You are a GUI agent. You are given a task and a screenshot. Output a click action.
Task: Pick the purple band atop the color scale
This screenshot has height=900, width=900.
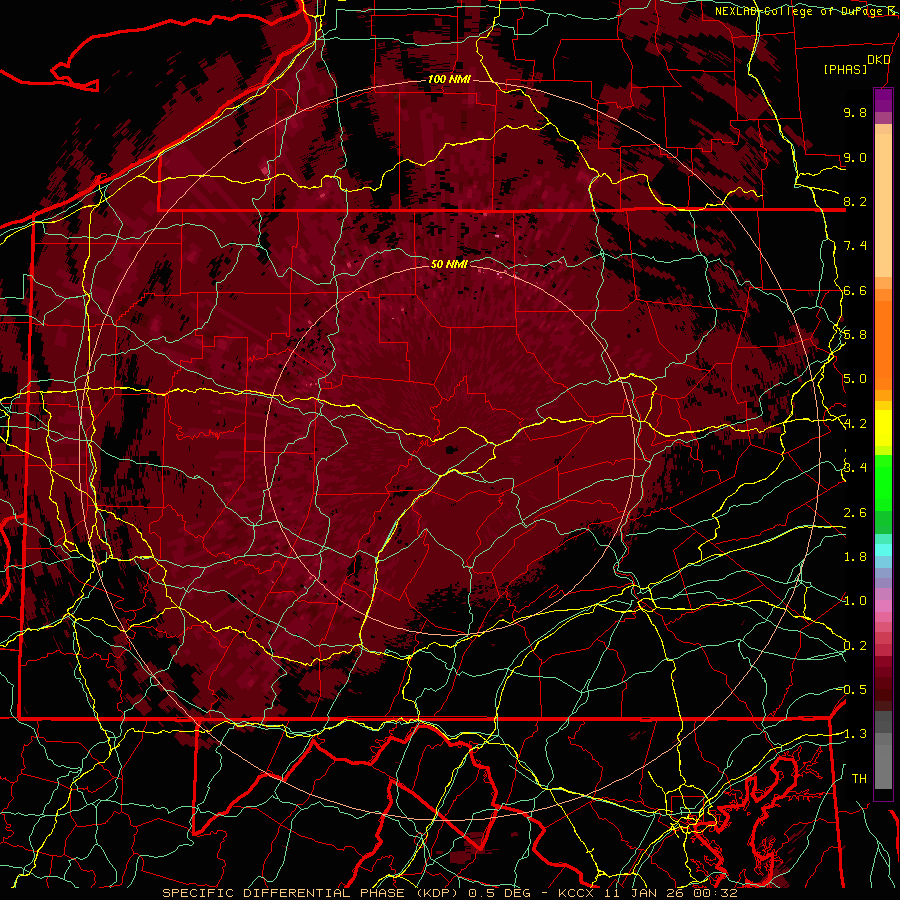[x=883, y=100]
